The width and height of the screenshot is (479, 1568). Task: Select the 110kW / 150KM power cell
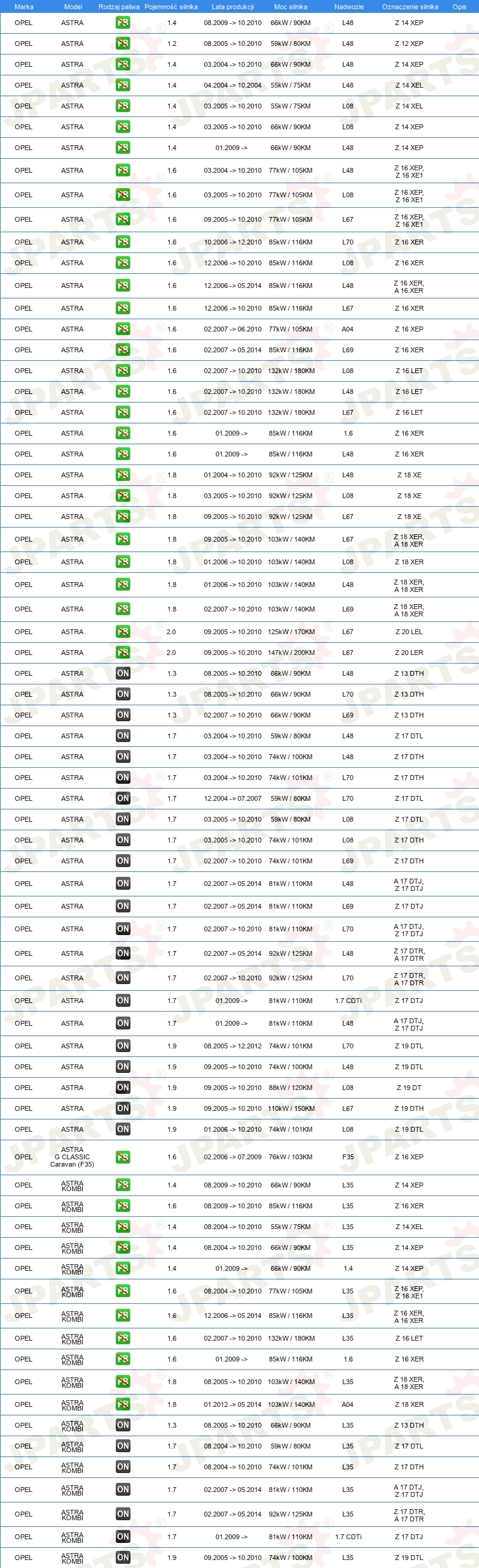[x=291, y=1108]
